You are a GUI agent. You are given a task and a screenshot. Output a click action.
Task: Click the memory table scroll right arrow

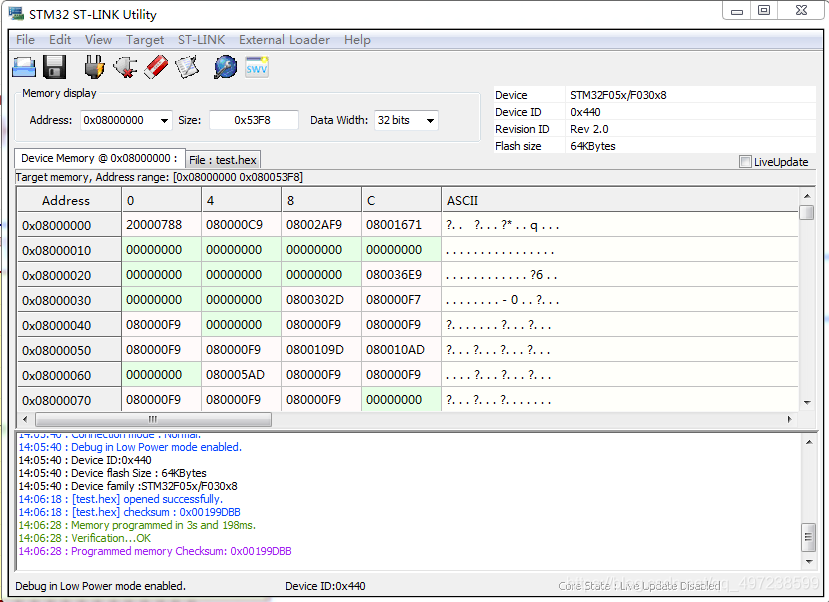[790, 420]
